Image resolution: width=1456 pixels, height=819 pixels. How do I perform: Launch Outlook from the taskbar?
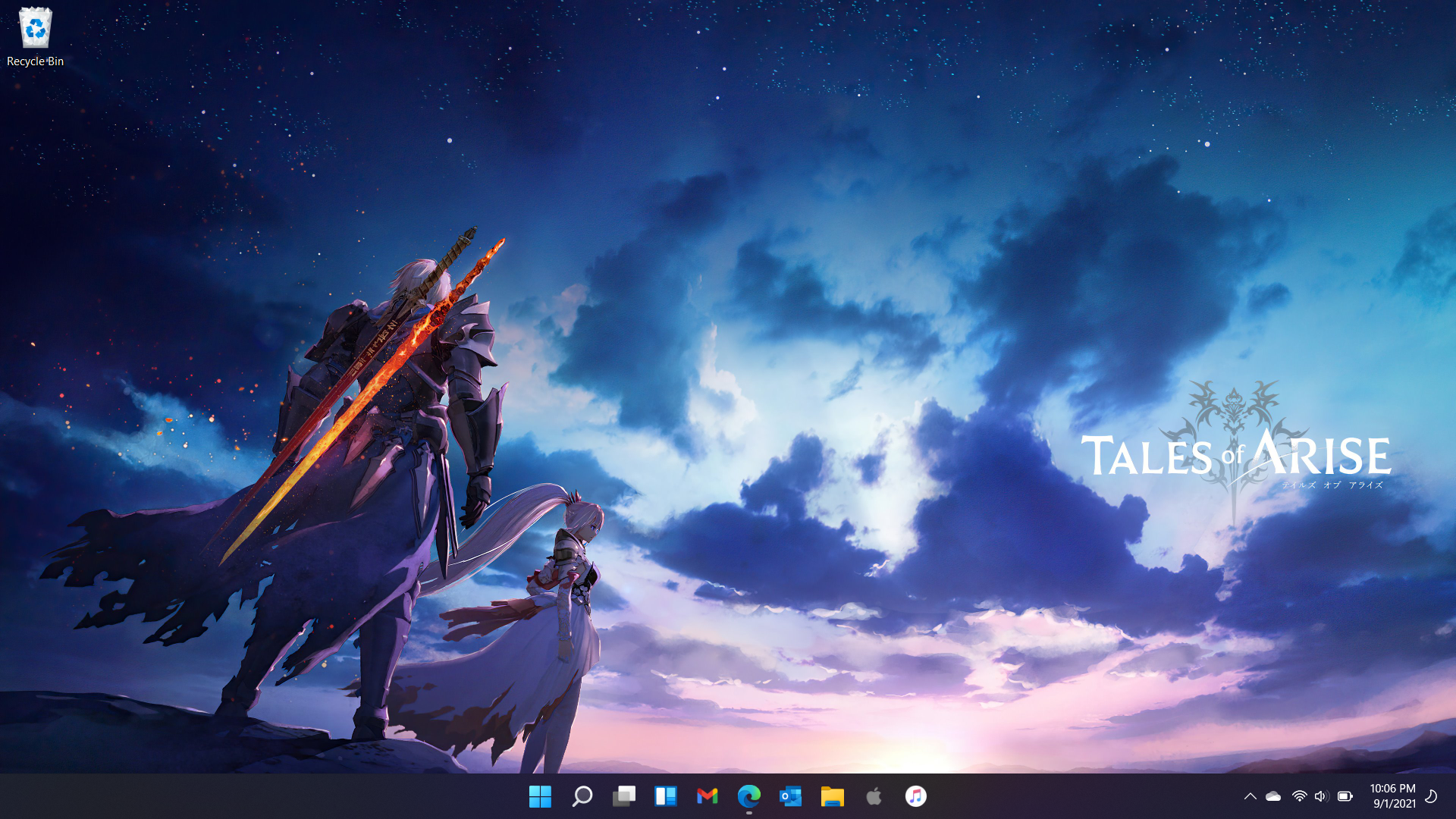790,796
